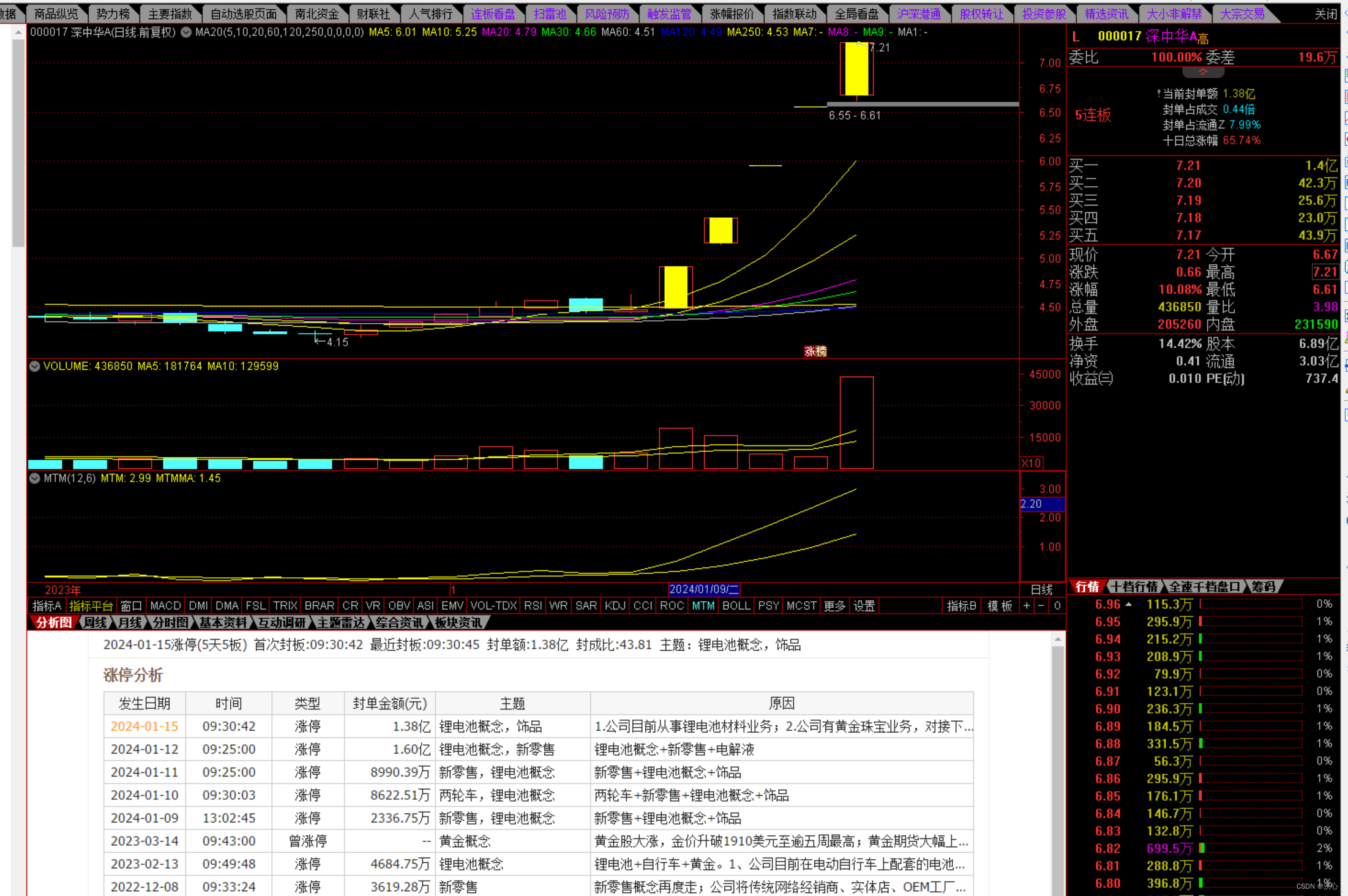Viewport: 1348px width, 896px height.
Task: Click the 封单金额(元) column header
Action: pyautogui.click(x=389, y=704)
